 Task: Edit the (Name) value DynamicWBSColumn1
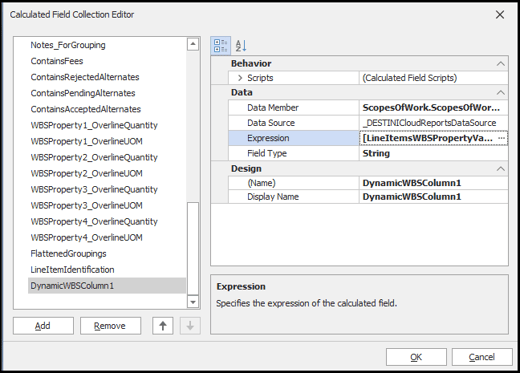pos(433,183)
